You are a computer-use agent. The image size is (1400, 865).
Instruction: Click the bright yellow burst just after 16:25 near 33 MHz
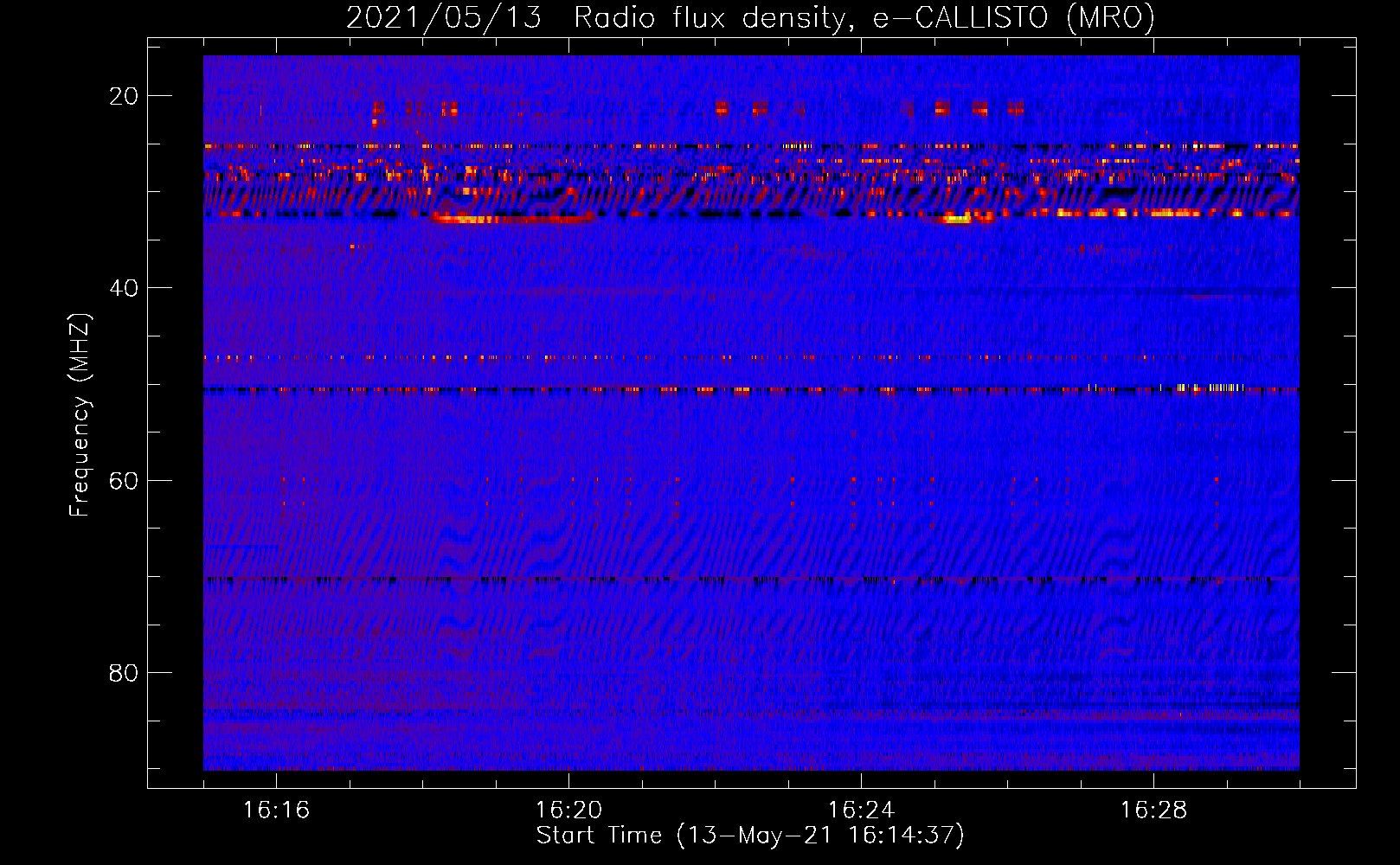coord(957,219)
